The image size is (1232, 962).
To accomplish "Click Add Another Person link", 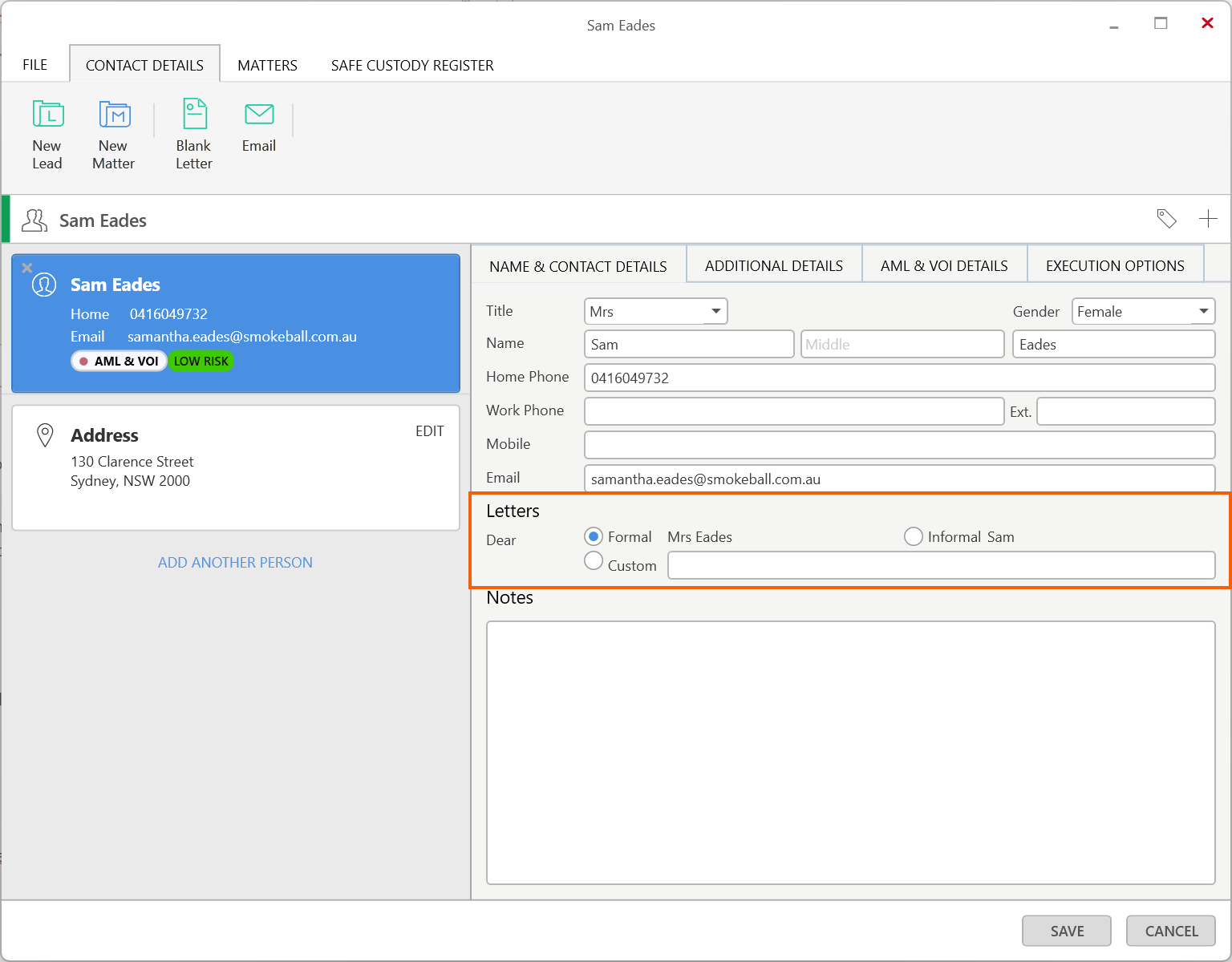I will 235,563.
